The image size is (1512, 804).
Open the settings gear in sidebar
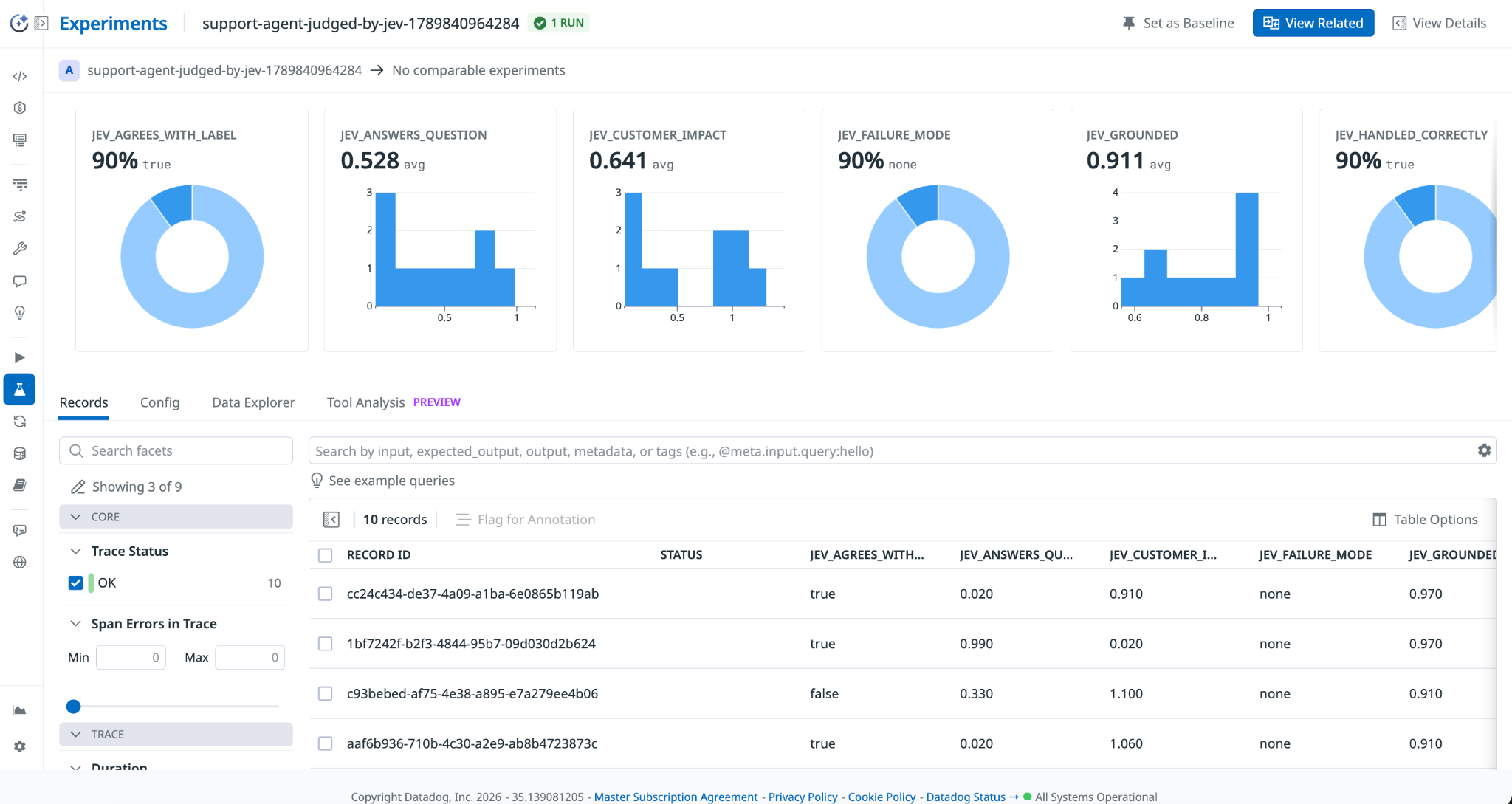pyautogui.click(x=20, y=746)
